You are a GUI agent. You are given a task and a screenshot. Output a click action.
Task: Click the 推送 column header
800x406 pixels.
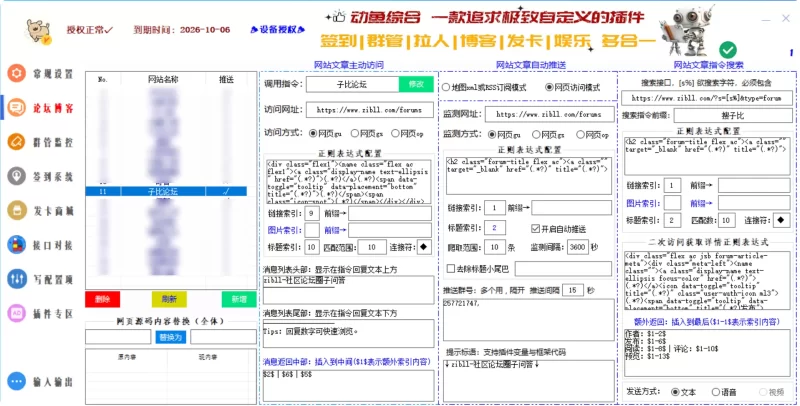click(x=226, y=79)
